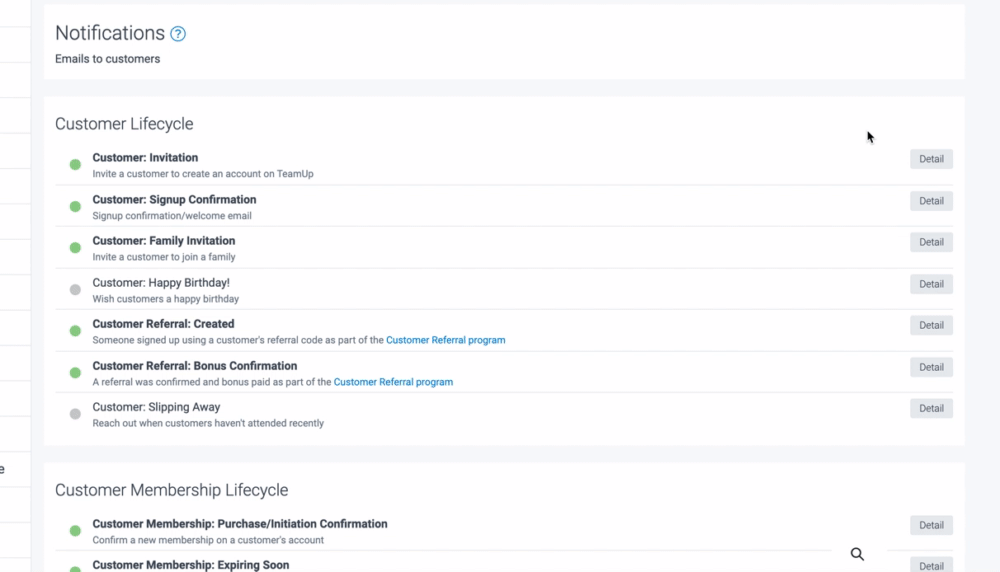
Task: Click gray status dot for Slipping Away
Action: point(75,414)
